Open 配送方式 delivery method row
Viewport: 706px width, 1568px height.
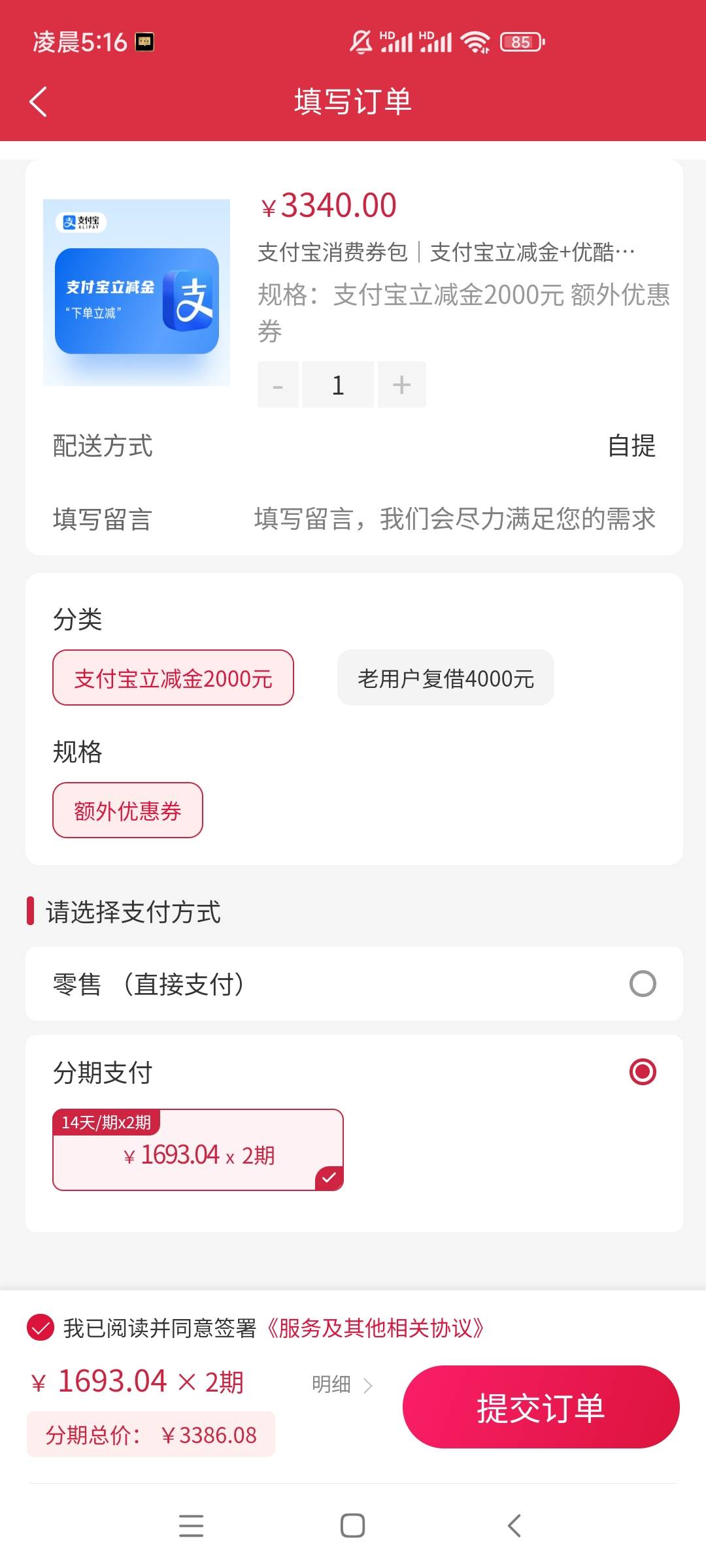pyautogui.click(x=353, y=446)
